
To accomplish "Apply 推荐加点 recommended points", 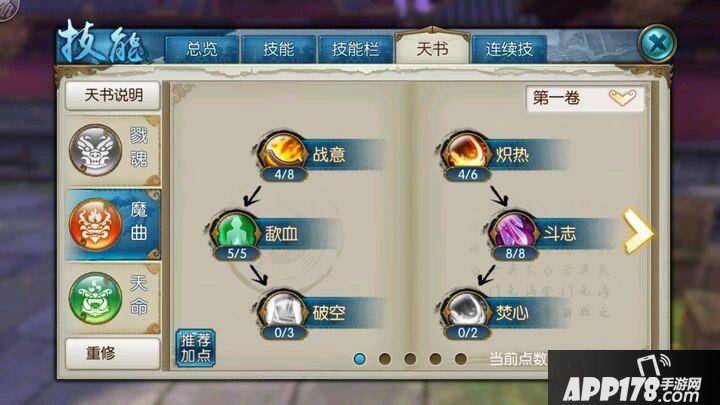I will tap(196, 348).
